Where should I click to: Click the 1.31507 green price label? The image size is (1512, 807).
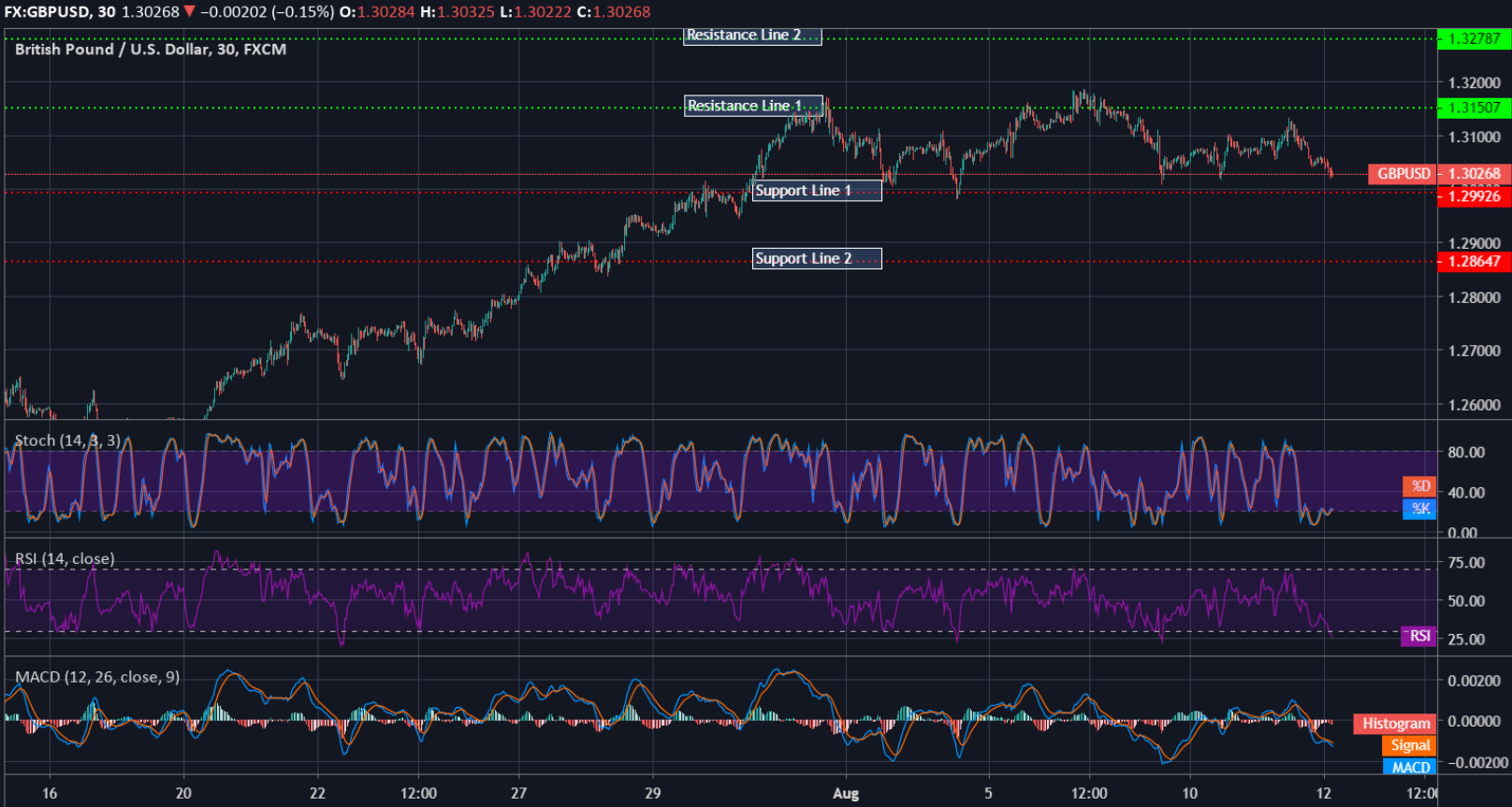click(x=1475, y=108)
